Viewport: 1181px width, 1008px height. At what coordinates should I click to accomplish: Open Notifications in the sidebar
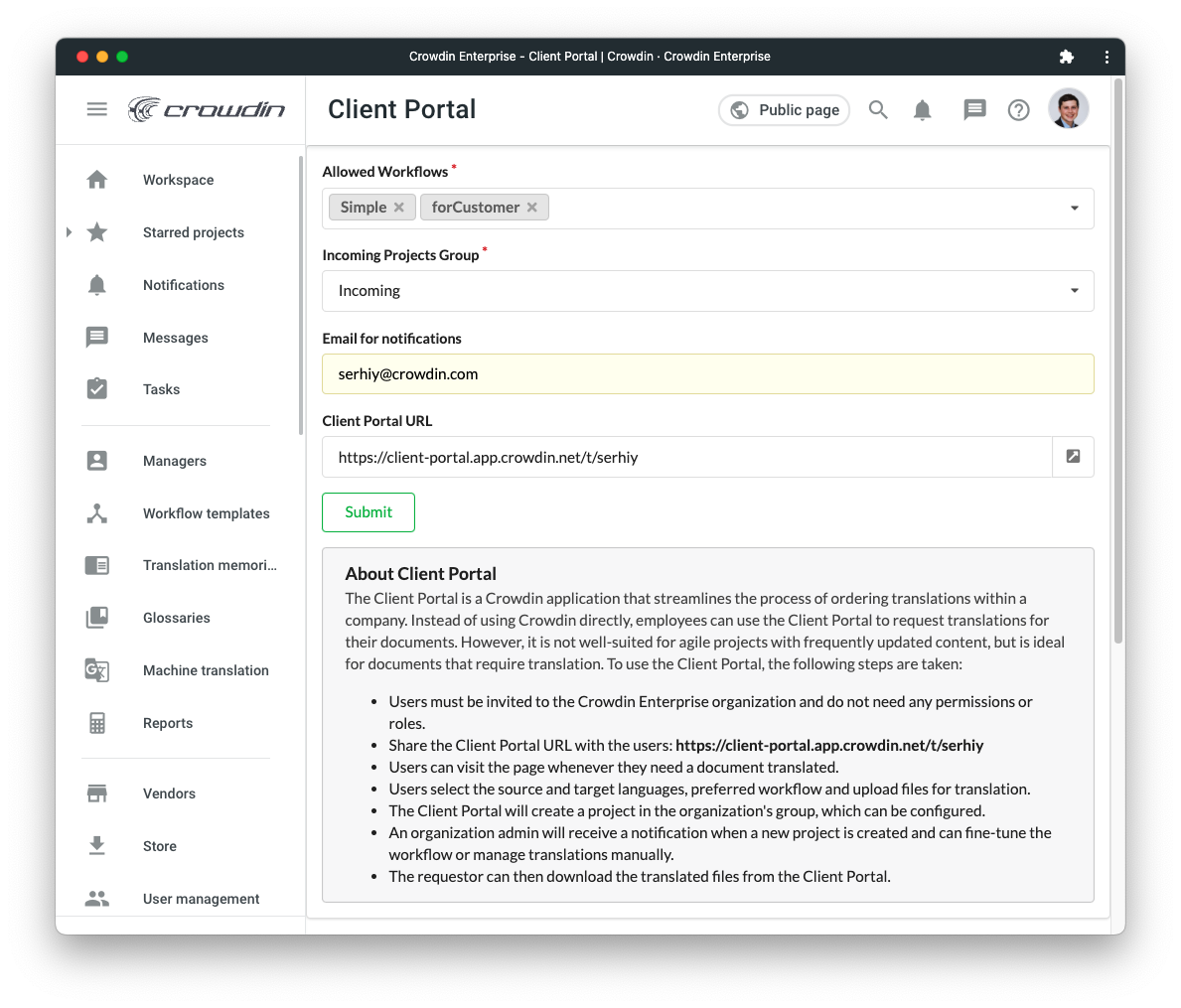pos(184,285)
